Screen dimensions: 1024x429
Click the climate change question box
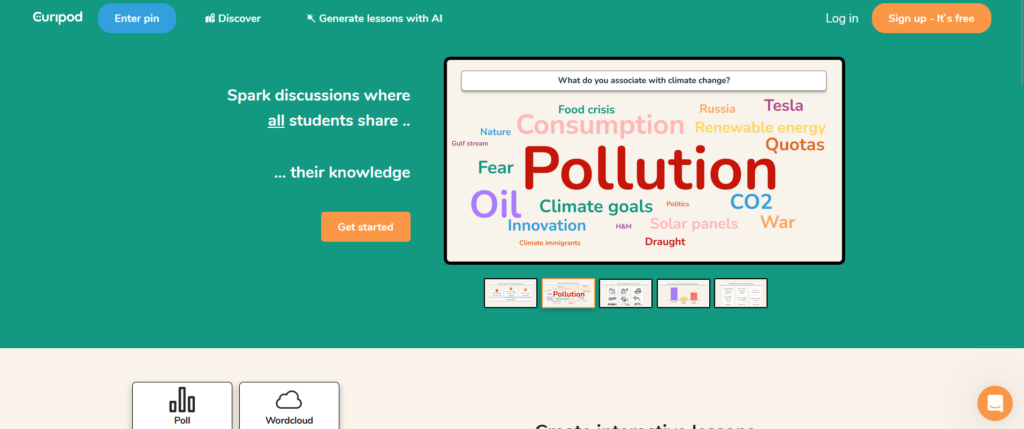coord(643,81)
